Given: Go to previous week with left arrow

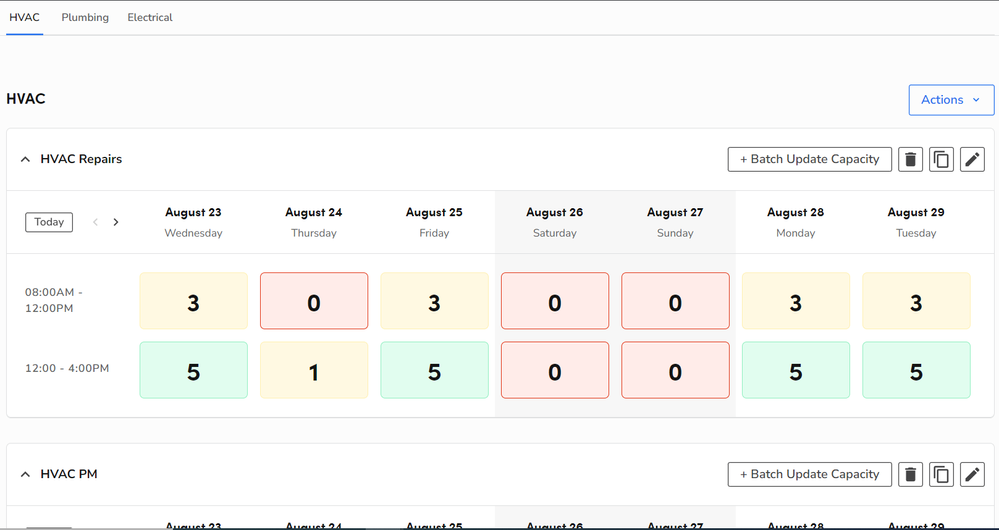Looking at the screenshot, I should coord(96,222).
